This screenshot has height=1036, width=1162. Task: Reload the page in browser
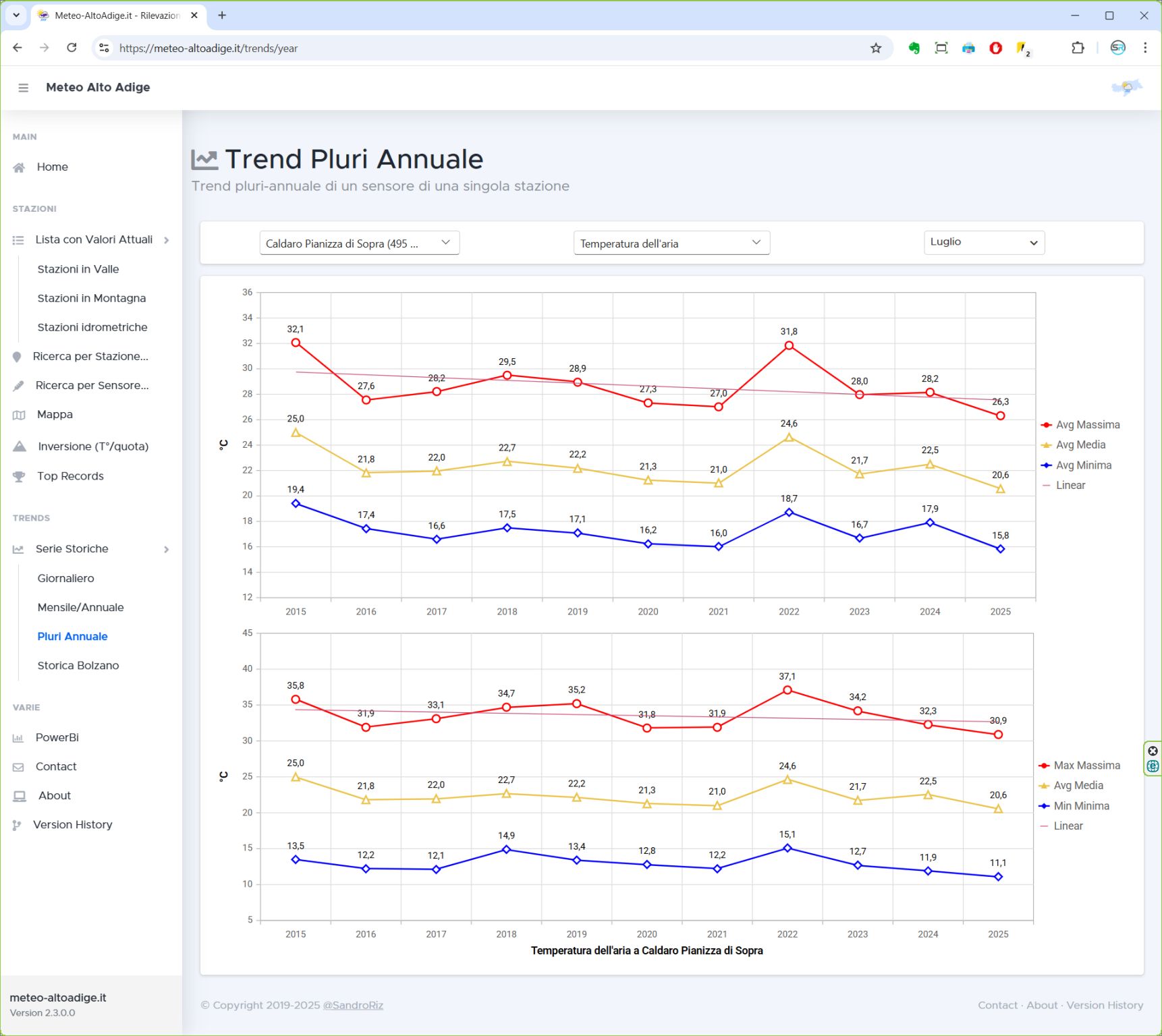72,48
